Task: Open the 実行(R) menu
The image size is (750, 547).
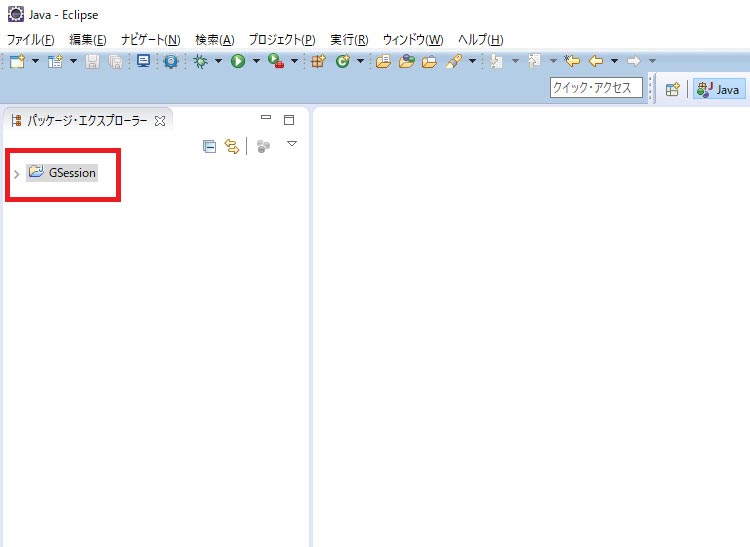Action: tap(349, 40)
